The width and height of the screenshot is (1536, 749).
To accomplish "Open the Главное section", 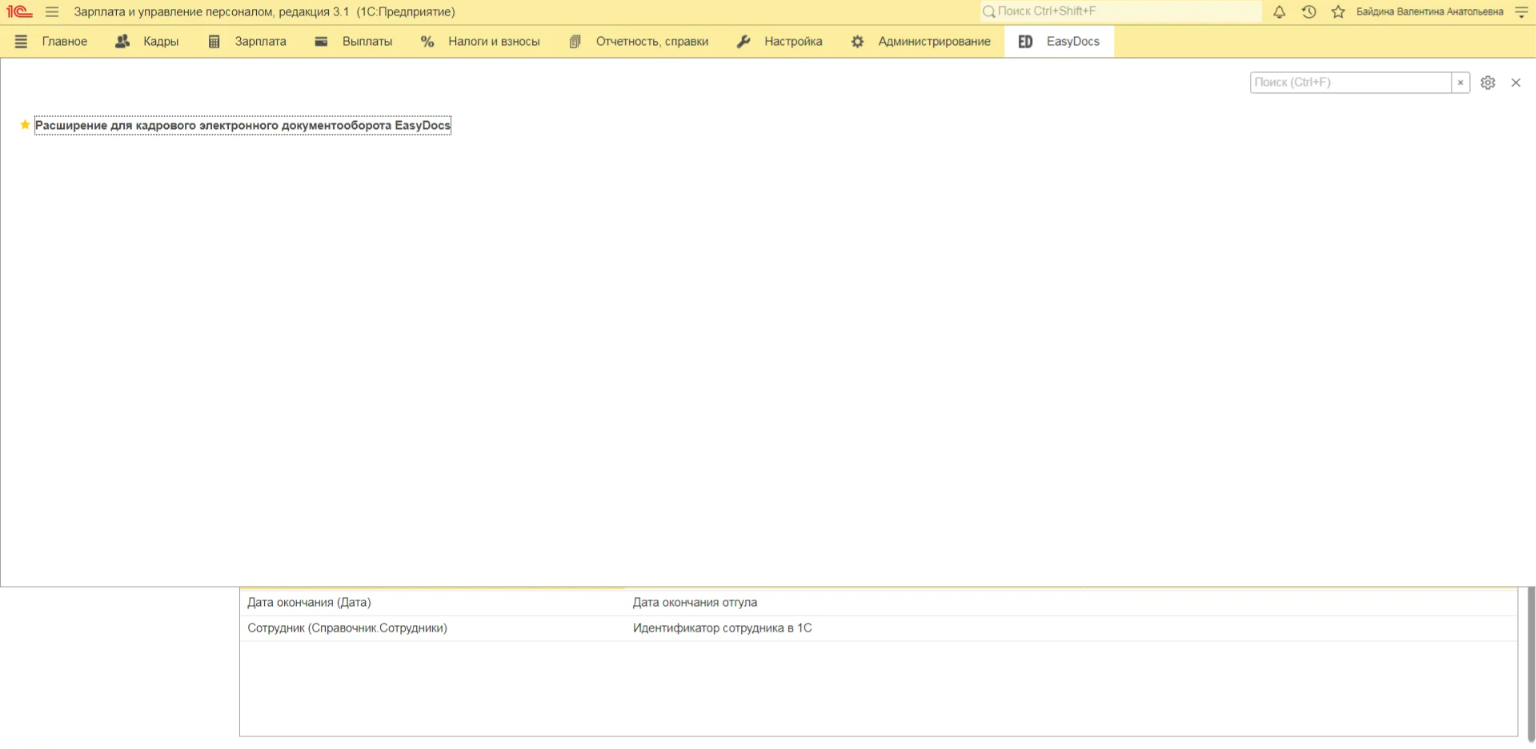I will tap(52, 42).
